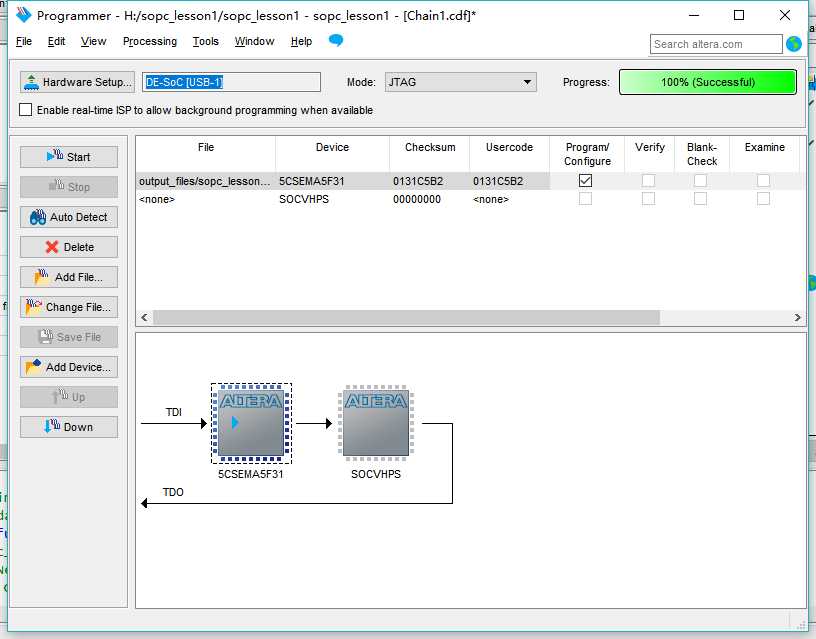Minimize the Programmer window
This screenshot has width=816, height=639.
694,15
